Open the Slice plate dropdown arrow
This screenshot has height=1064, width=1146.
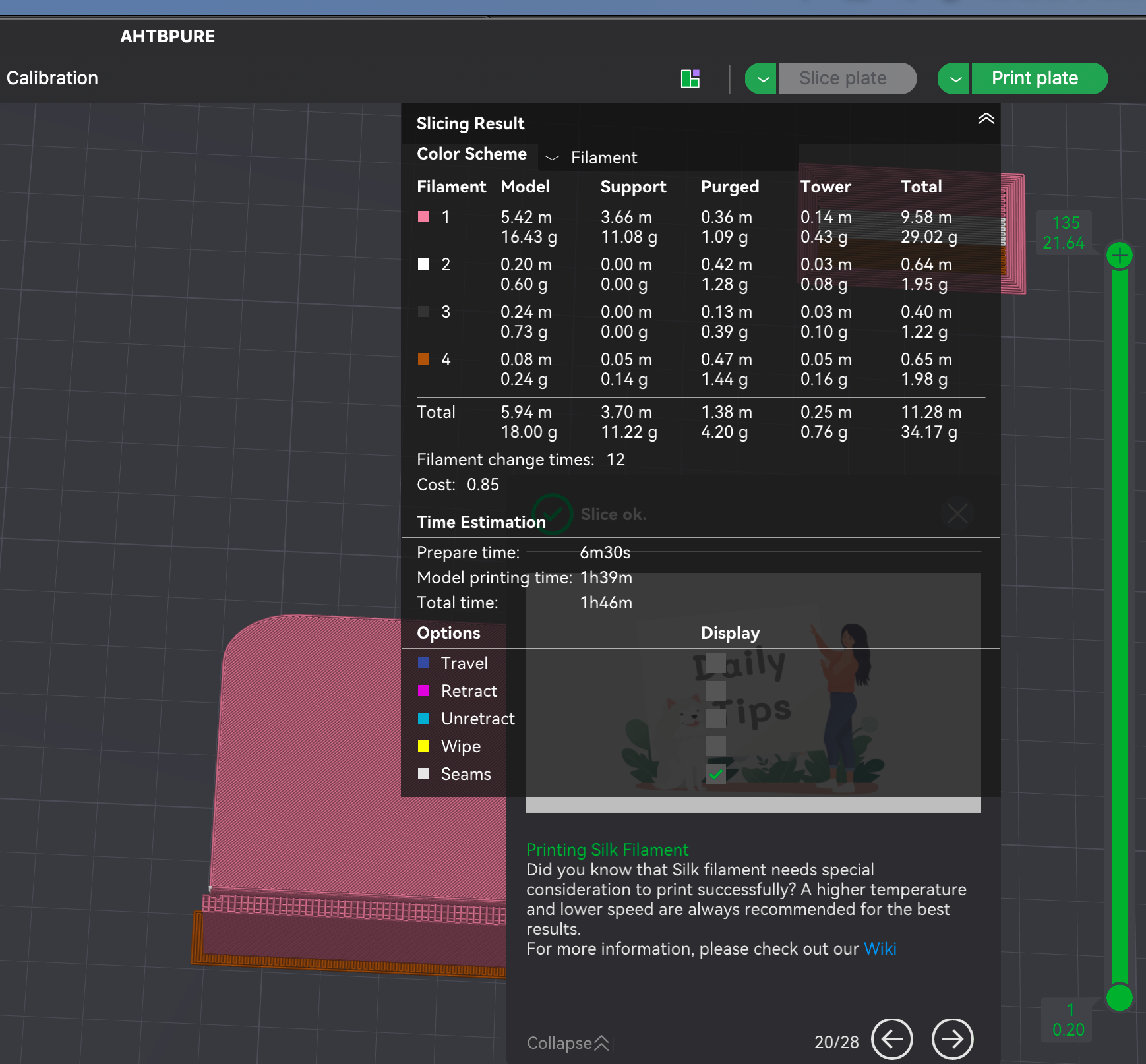tap(761, 79)
